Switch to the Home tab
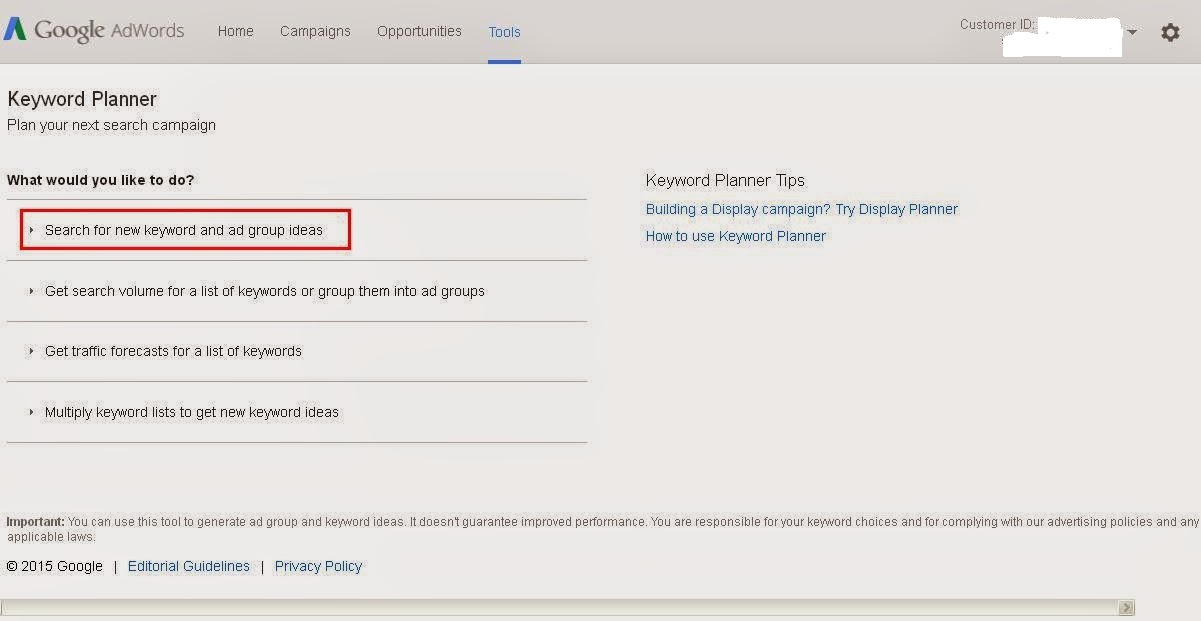The width and height of the screenshot is (1201, 621). click(x=235, y=31)
